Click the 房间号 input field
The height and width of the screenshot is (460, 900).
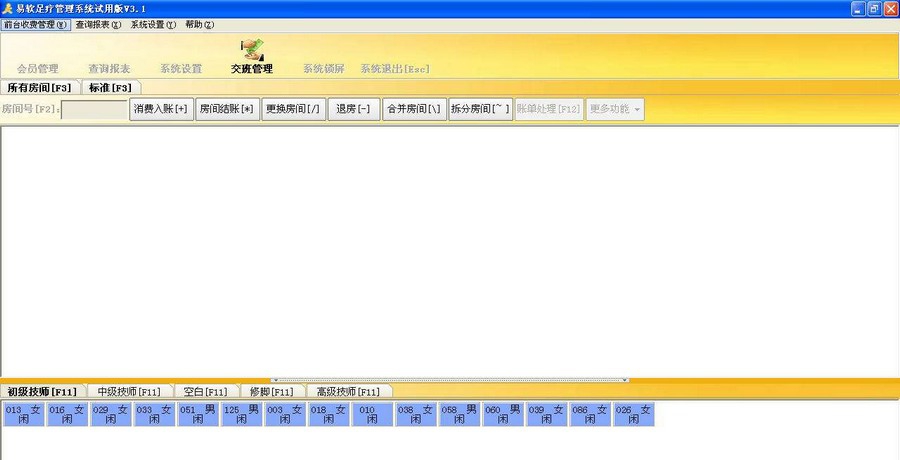coord(94,110)
